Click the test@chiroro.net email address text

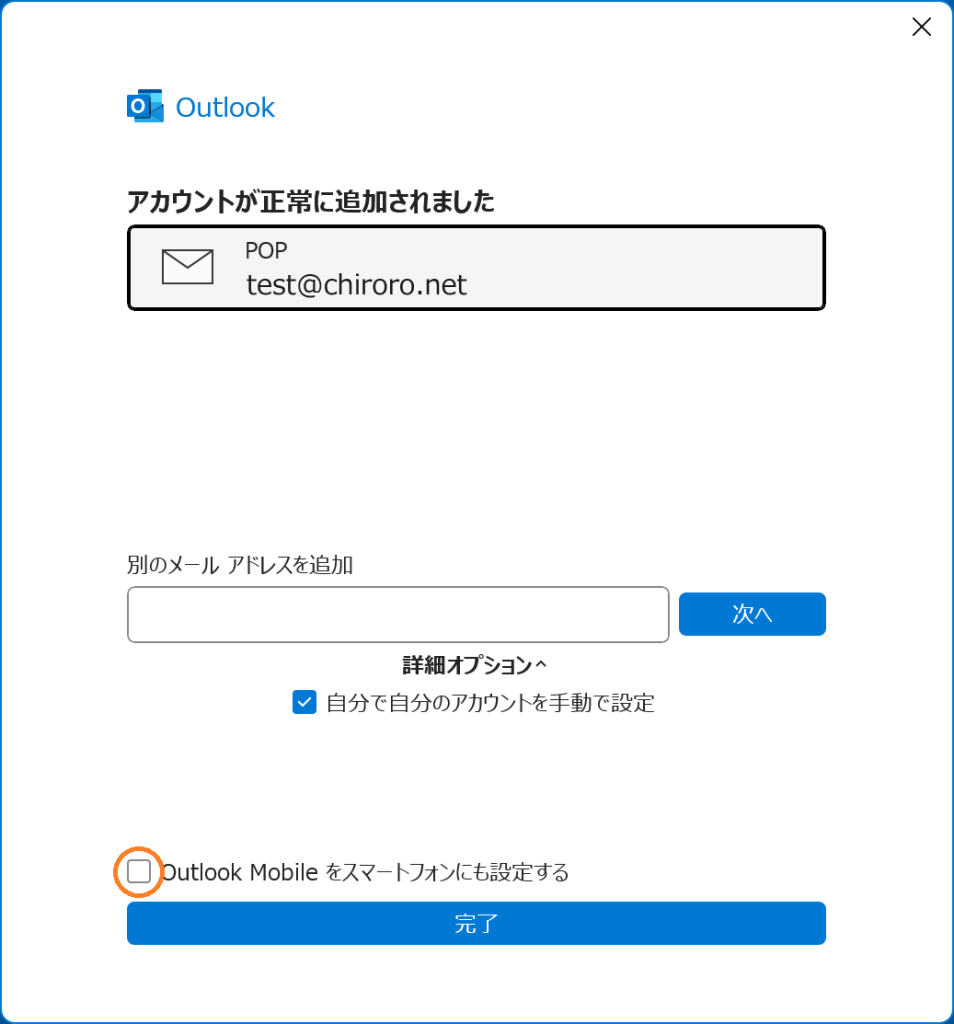357,285
